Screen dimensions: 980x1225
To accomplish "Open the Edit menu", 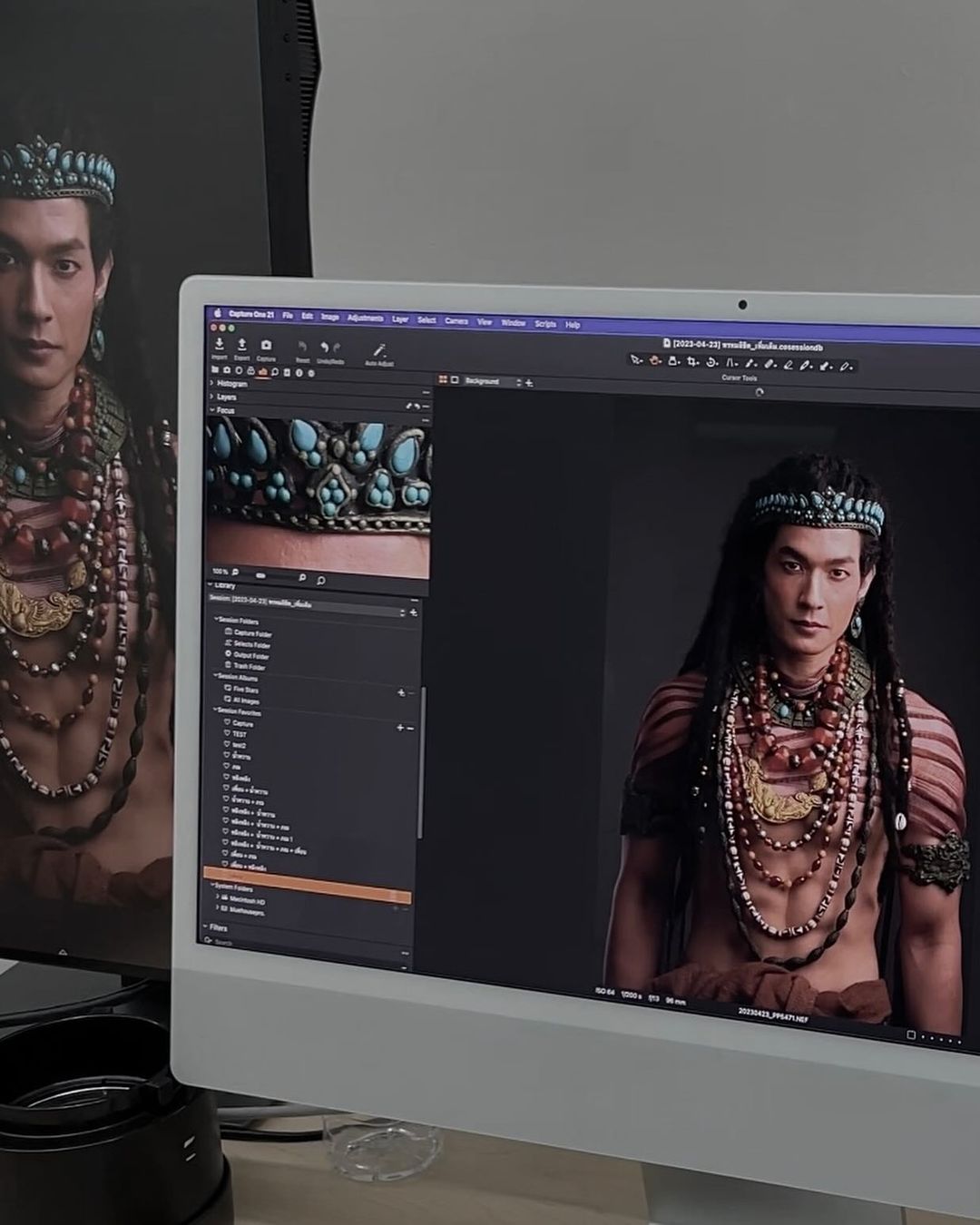I will [308, 316].
